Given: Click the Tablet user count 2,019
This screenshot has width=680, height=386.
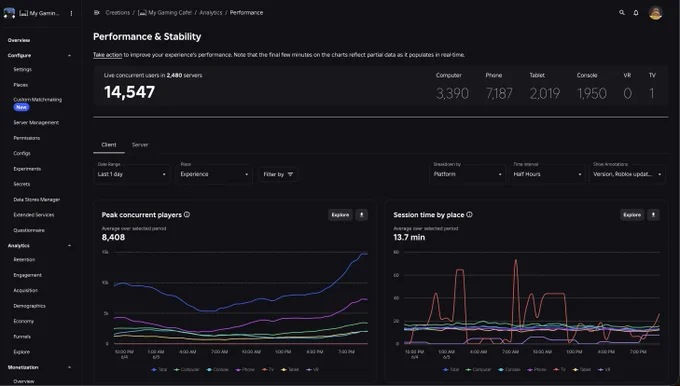Looking at the screenshot, I should click(x=545, y=93).
